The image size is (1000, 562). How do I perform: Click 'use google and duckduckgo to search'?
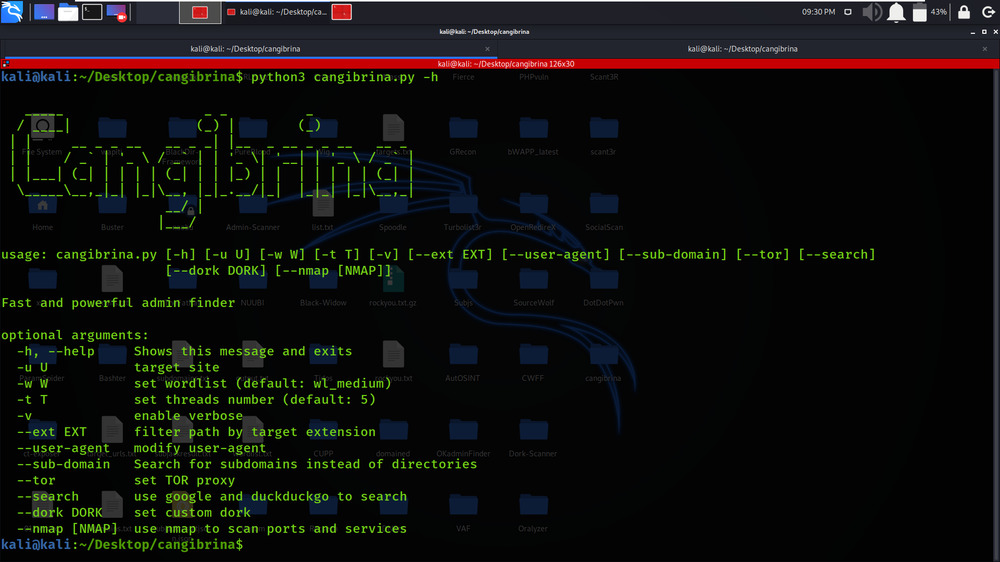[270, 496]
